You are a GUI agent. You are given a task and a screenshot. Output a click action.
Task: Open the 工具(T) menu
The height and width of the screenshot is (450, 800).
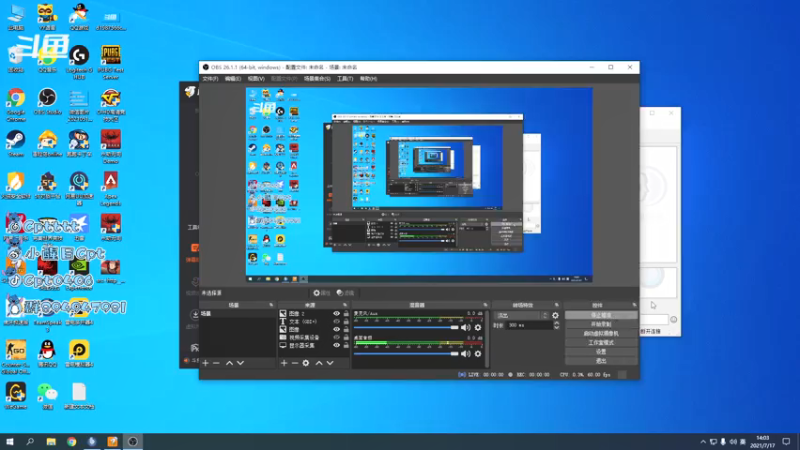pos(345,79)
